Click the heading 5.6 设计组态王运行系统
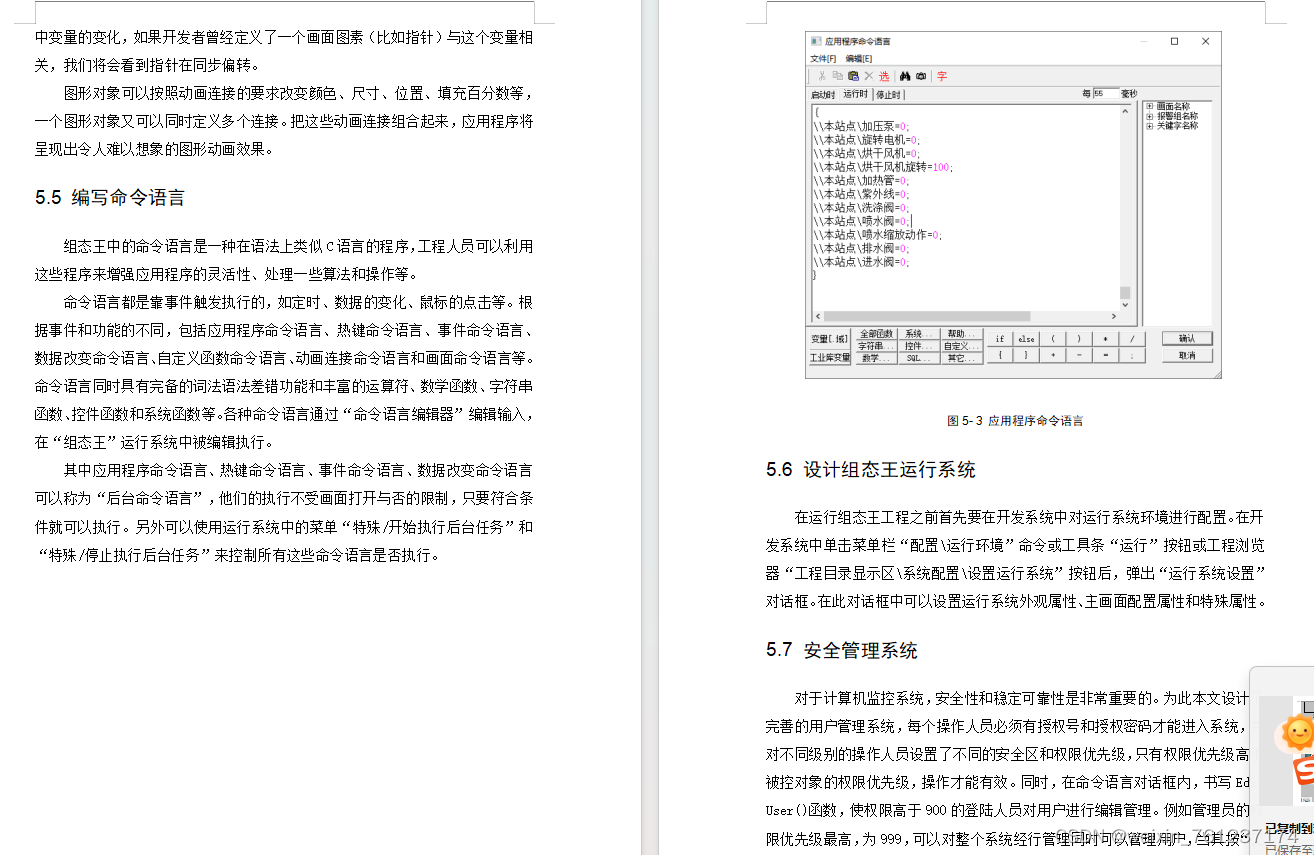1314x855 pixels. coord(871,470)
